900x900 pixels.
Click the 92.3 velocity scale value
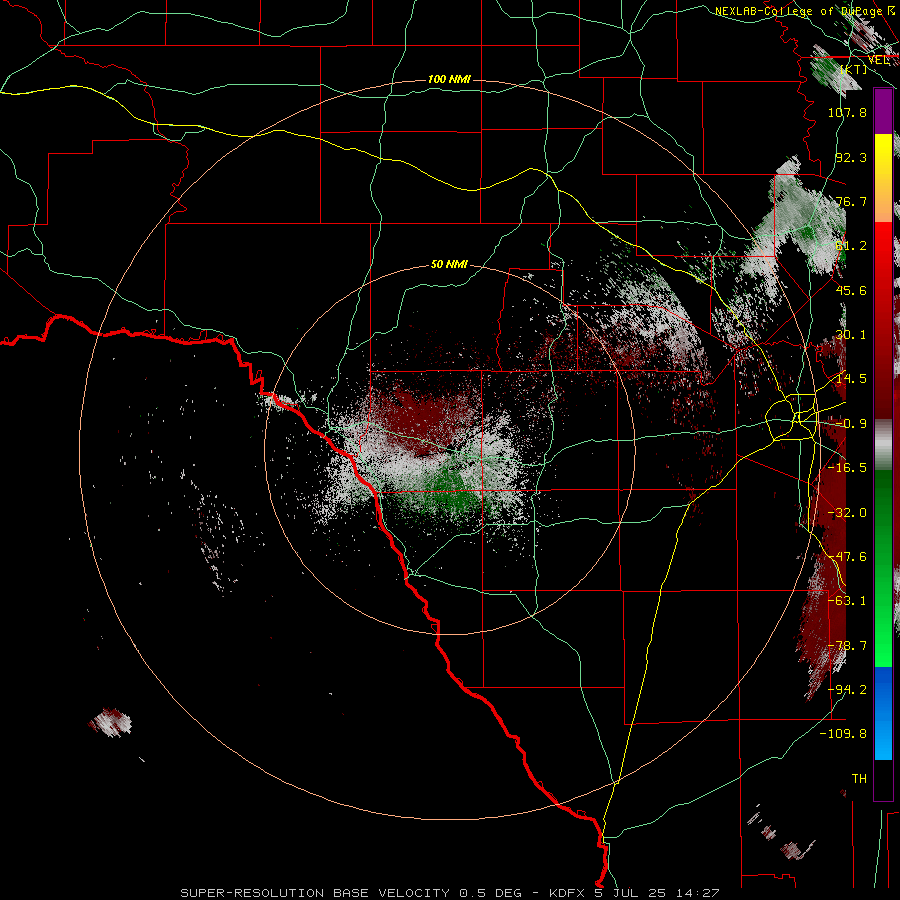(x=851, y=157)
